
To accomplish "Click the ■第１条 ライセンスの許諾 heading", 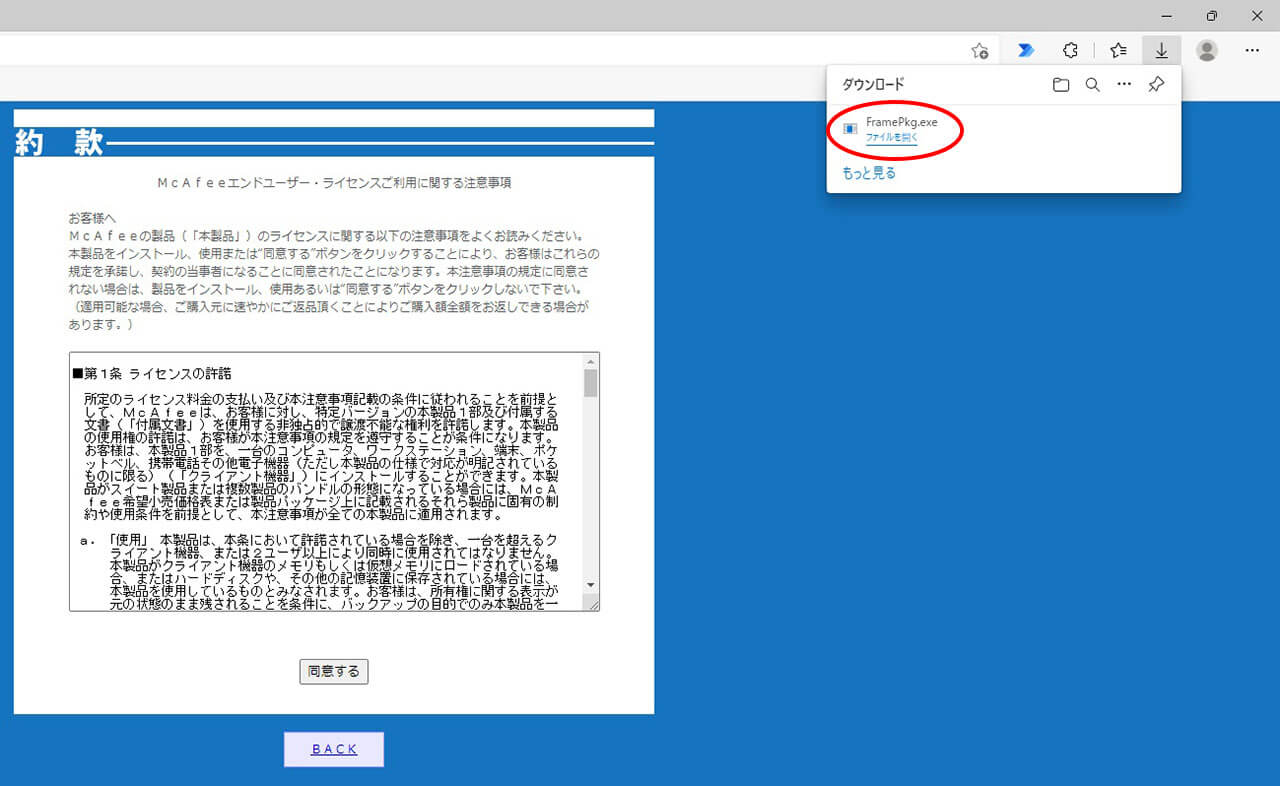I will tap(152, 374).
